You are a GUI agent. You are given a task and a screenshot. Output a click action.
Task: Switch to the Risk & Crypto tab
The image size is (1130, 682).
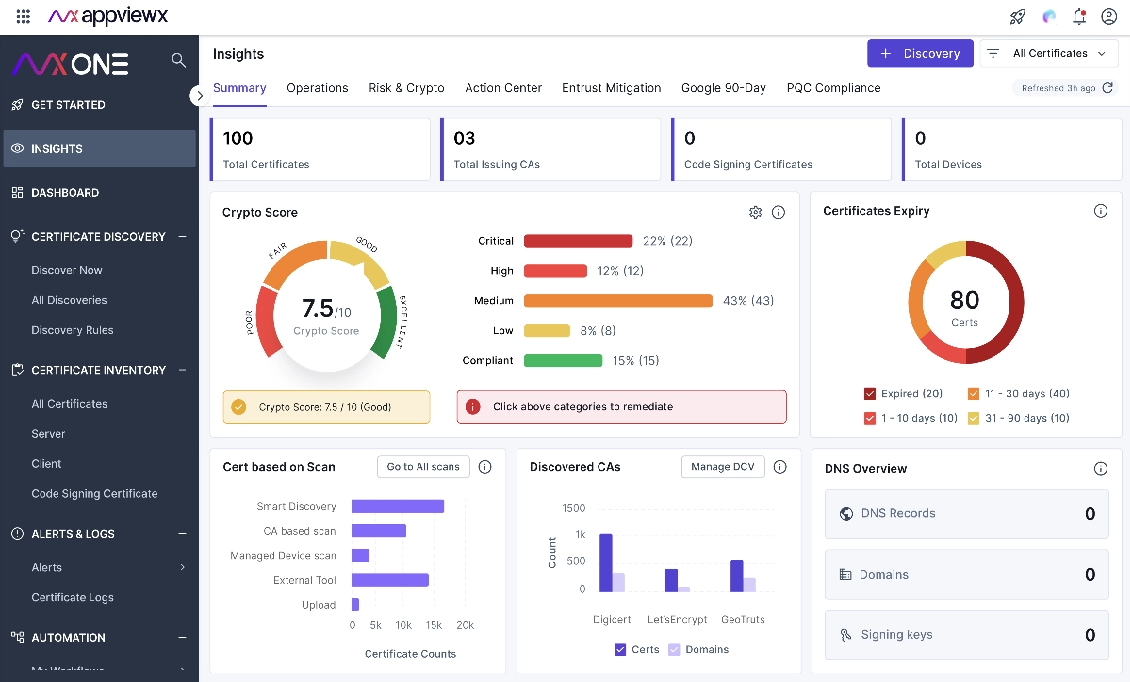406,88
